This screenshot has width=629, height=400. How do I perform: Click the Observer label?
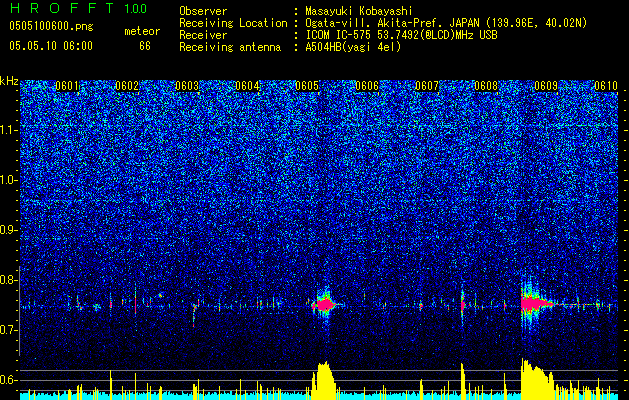tap(203, 11)
